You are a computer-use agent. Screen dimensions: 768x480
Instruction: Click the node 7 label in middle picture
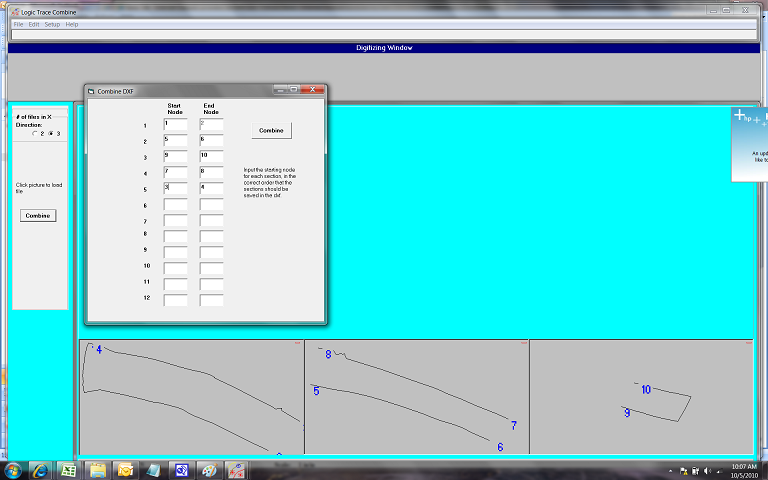[514, 426]
